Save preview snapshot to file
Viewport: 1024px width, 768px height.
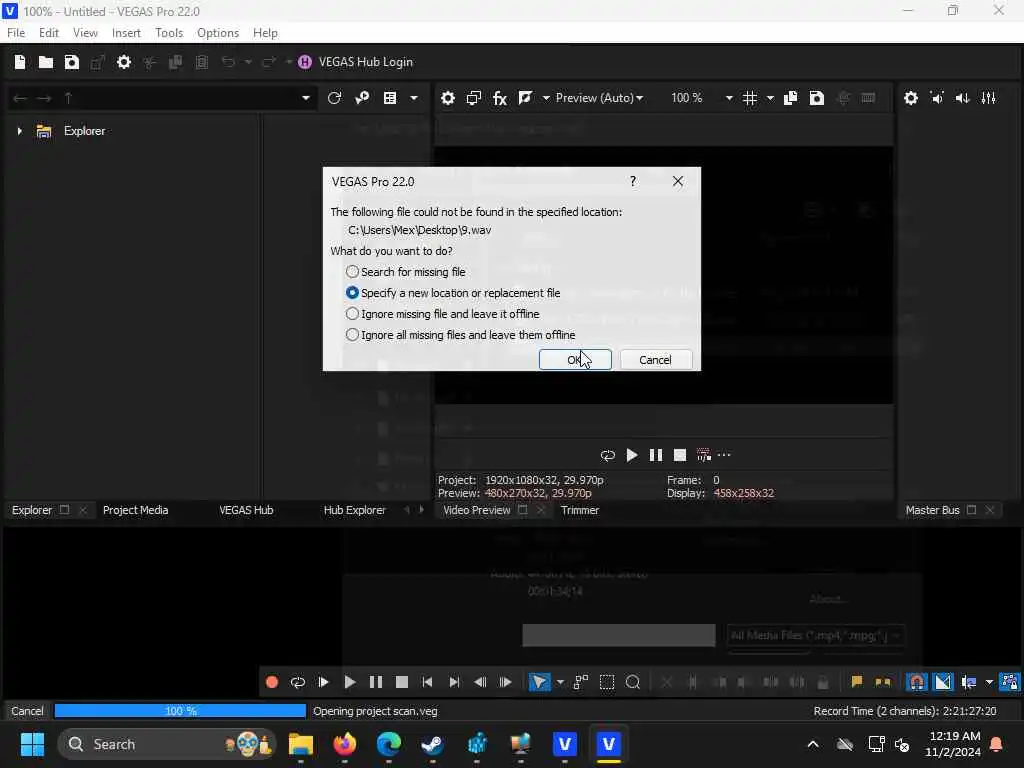(816, 98)
